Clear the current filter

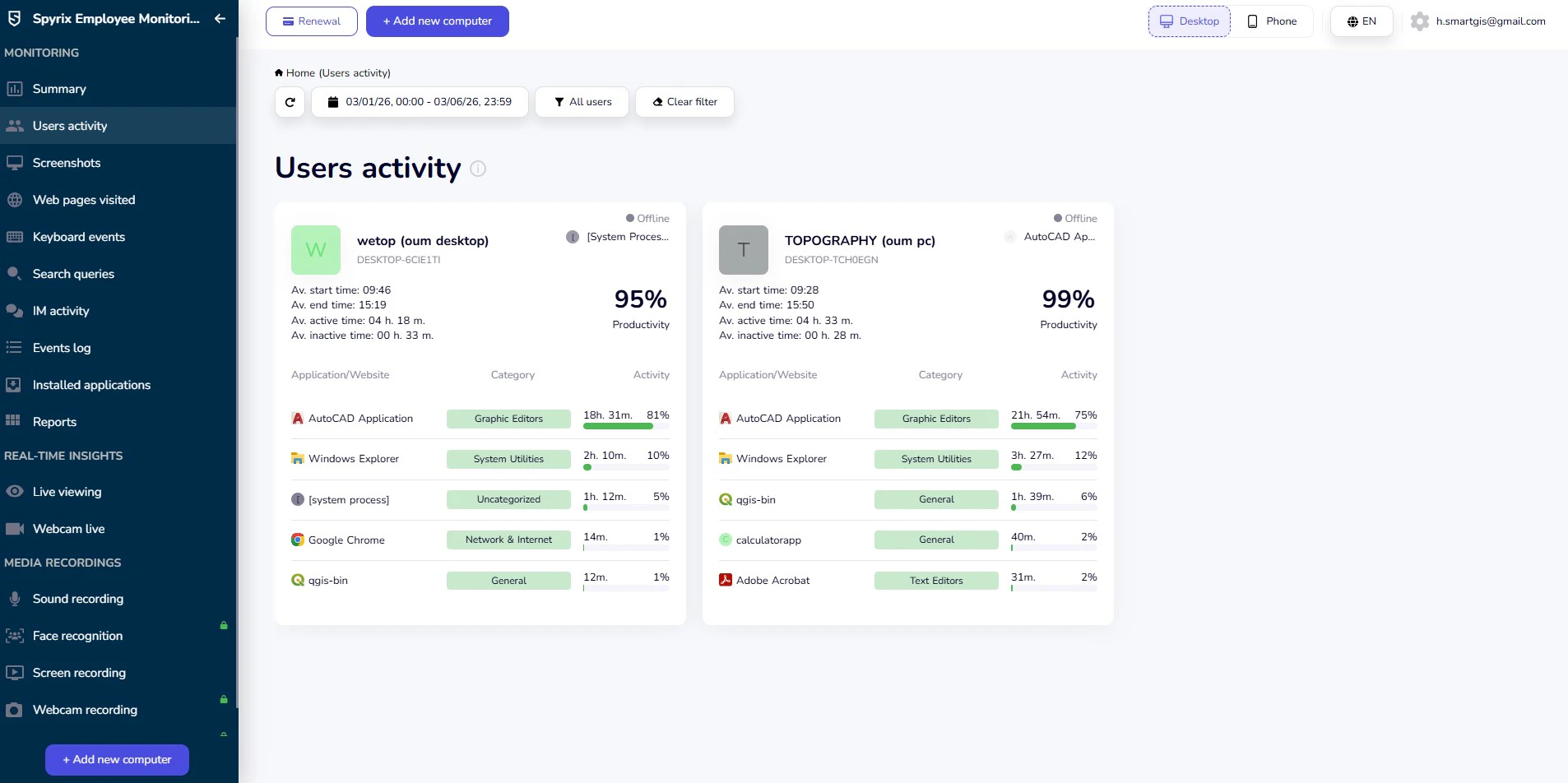[684, 101]
